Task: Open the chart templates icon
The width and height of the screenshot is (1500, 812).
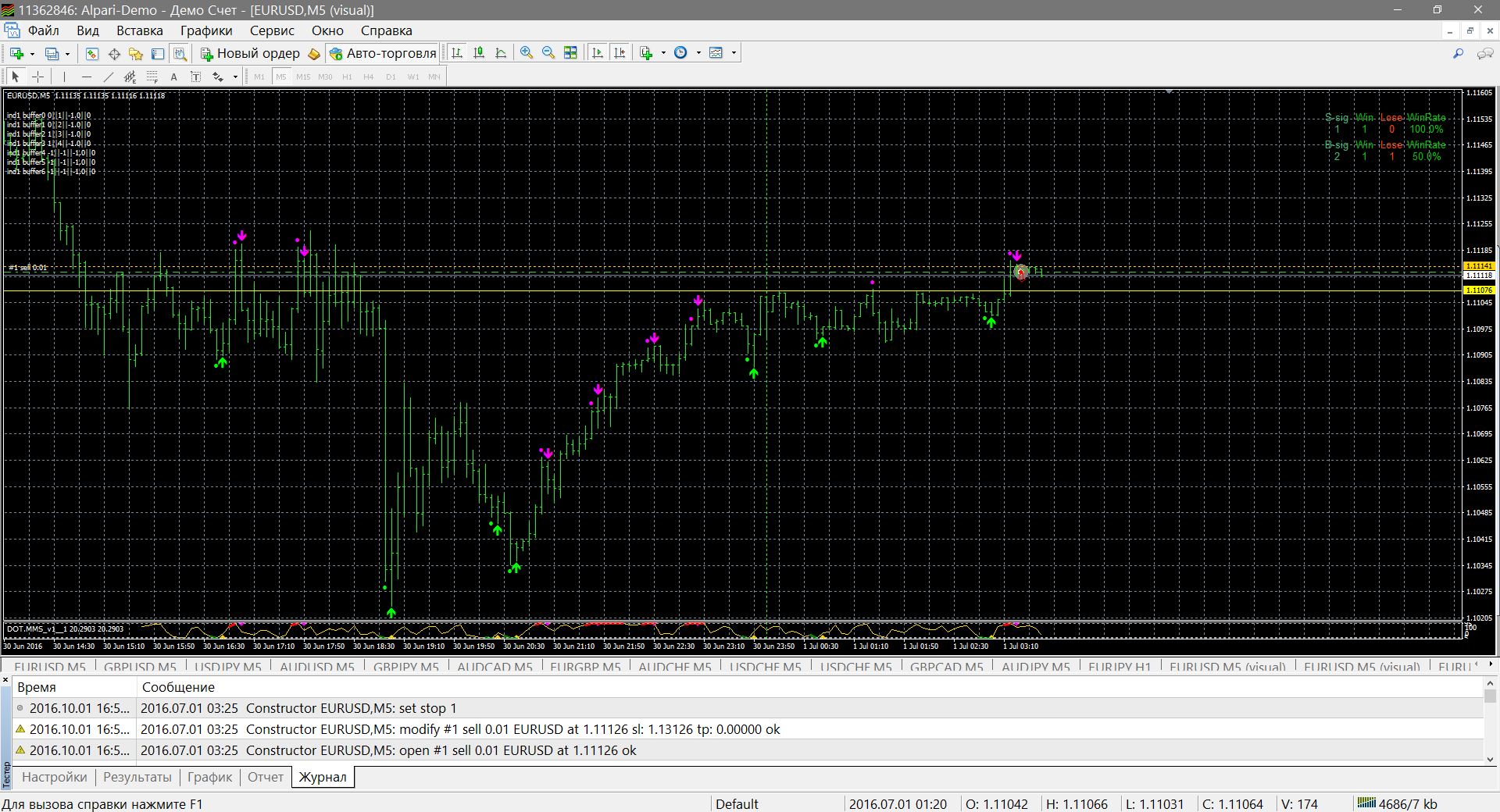Action: [x=716, y=53]
